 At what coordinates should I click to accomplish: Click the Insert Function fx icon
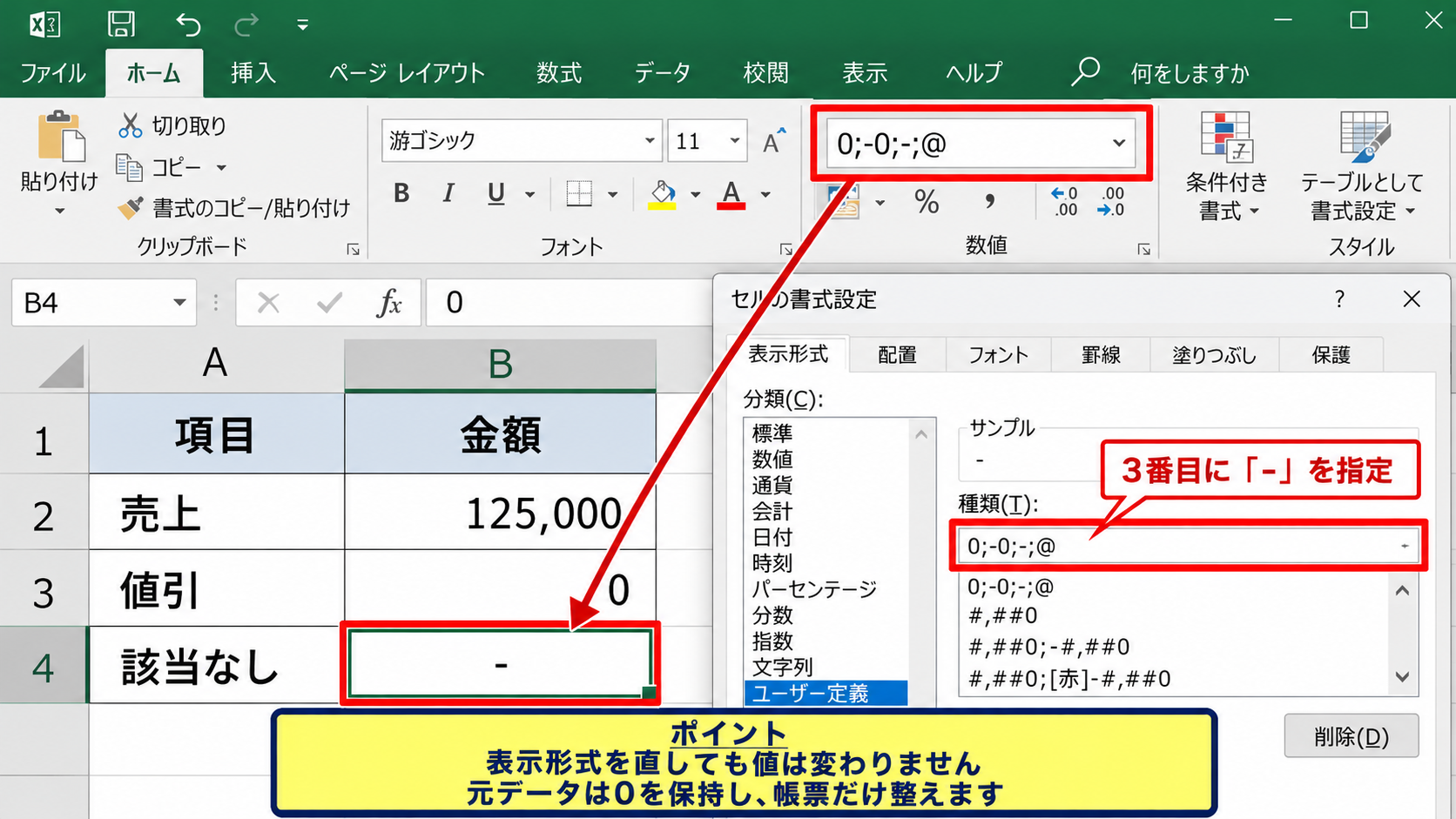389,303
